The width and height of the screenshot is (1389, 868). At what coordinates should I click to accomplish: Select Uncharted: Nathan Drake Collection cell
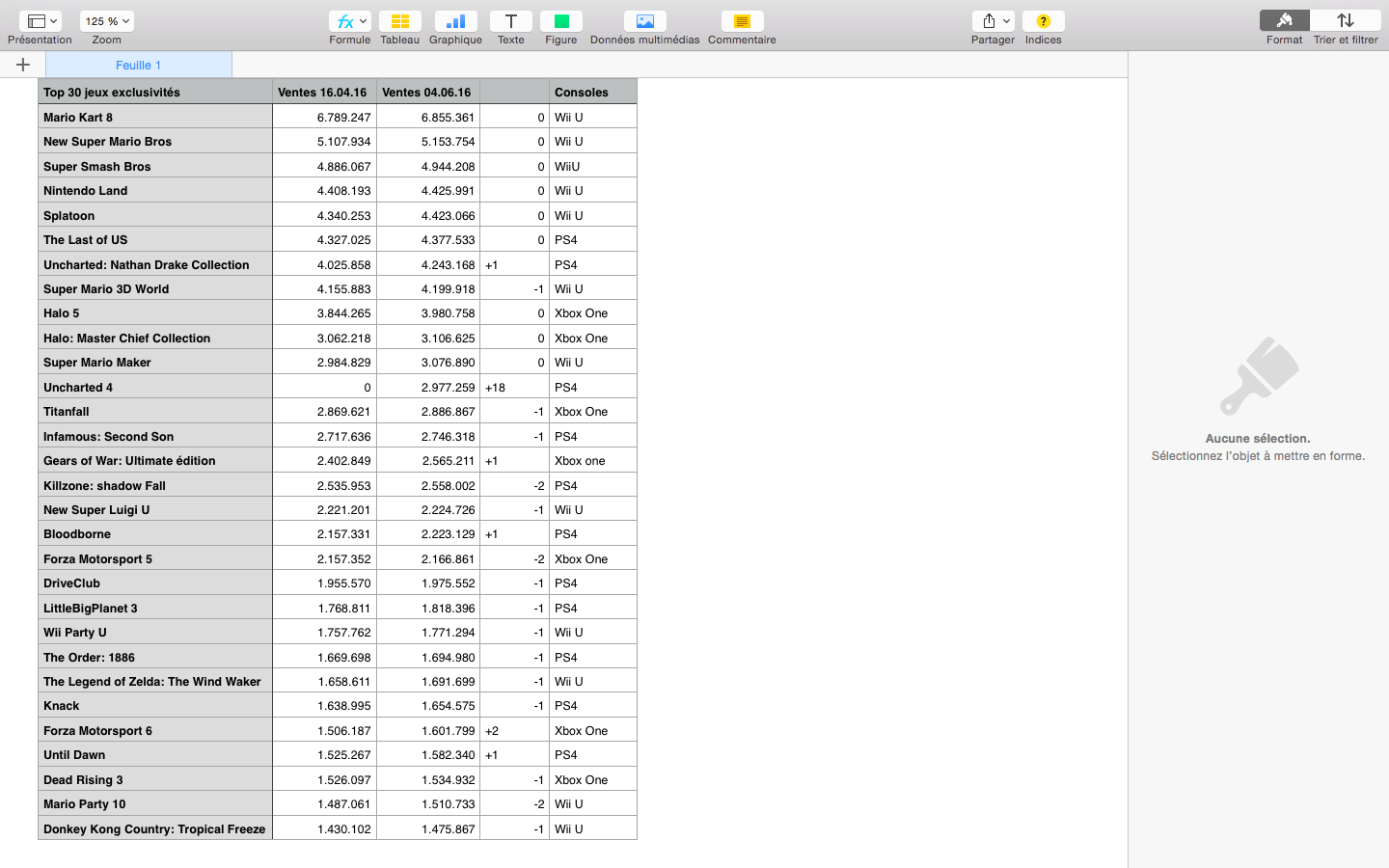(x=155, y=264)
